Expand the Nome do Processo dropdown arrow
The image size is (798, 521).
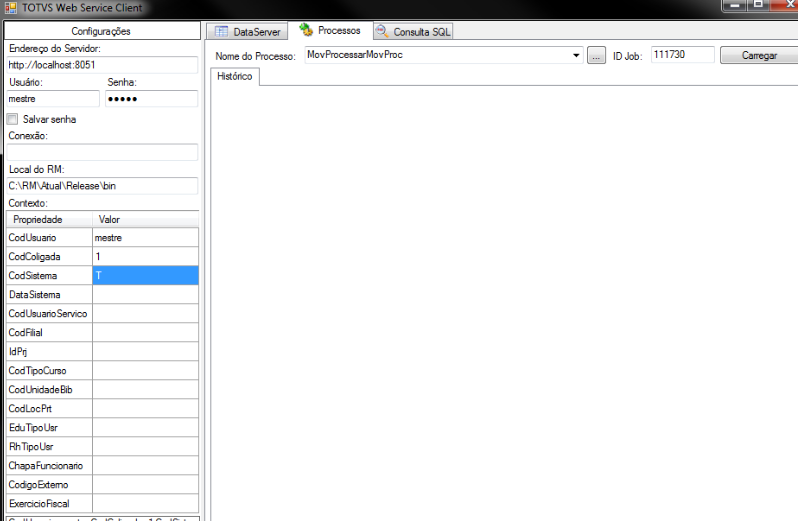[576, 55]
